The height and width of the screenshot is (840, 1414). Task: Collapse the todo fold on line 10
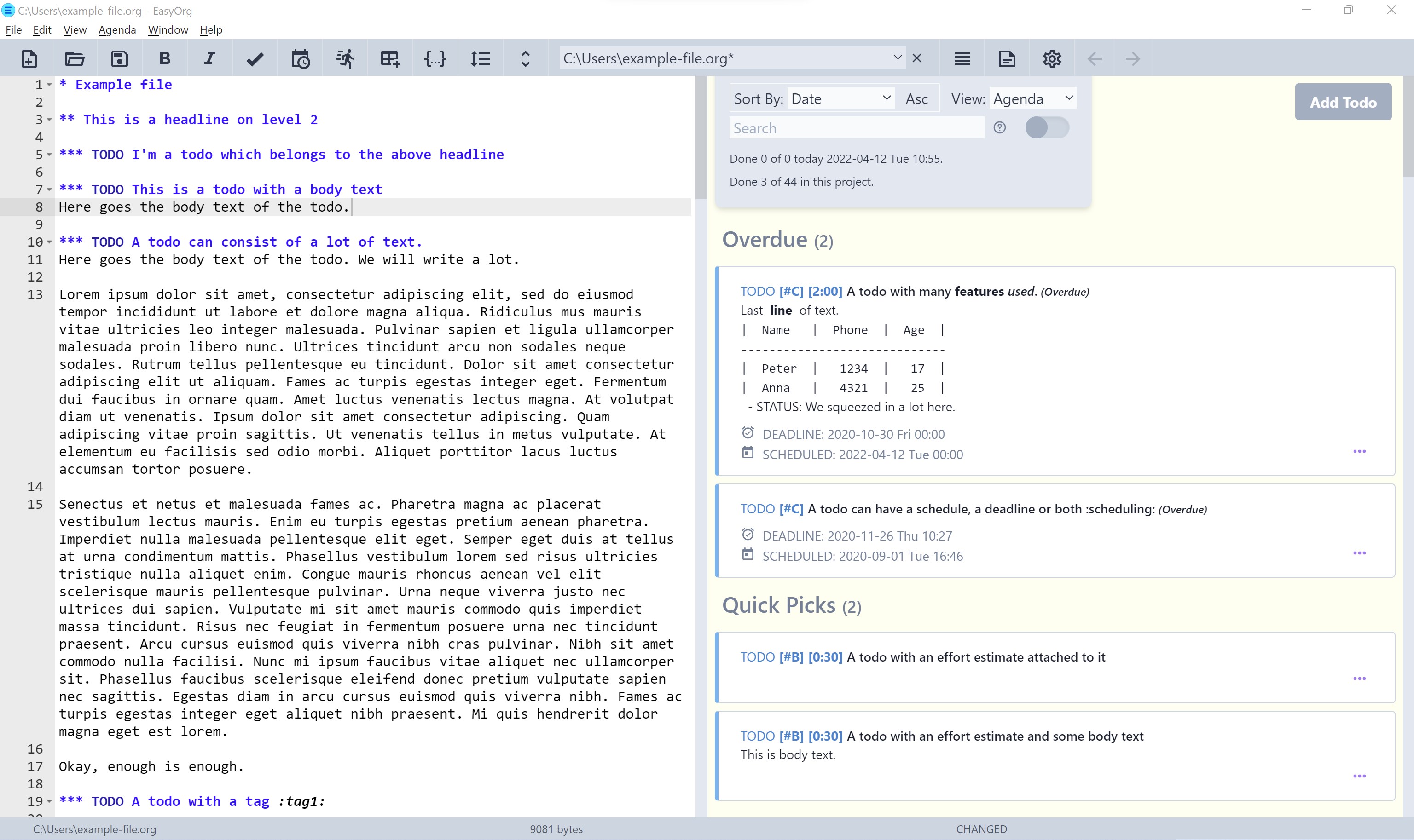coord(49,242)
